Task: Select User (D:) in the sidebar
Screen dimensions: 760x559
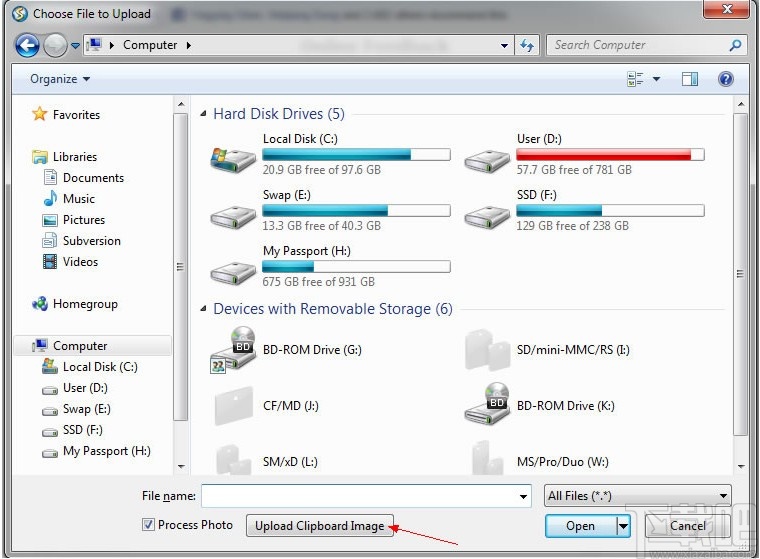Action: pyautogui.click(x=85, y=388)
